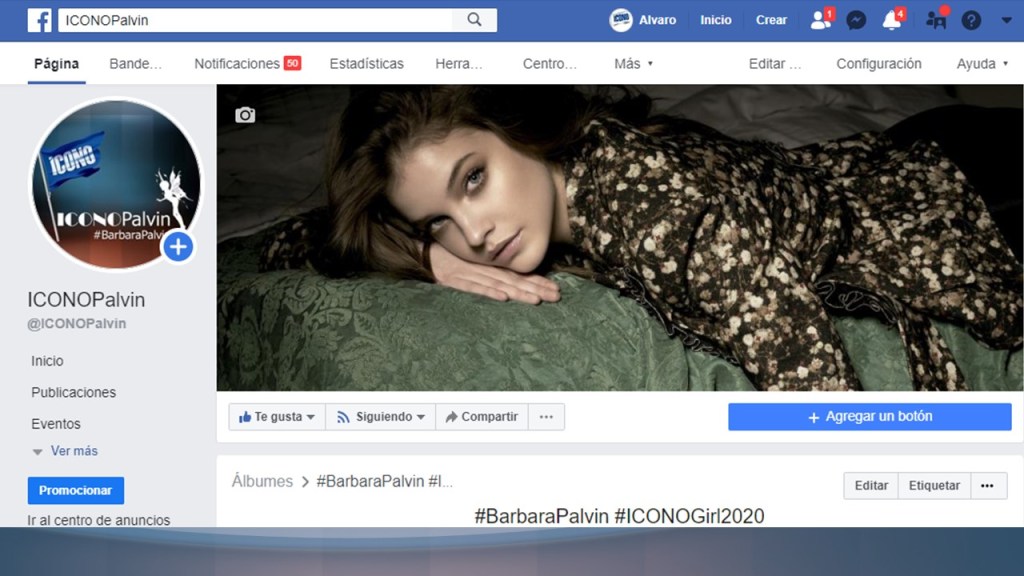Expand the Más dropdown menu

point(634,64)
